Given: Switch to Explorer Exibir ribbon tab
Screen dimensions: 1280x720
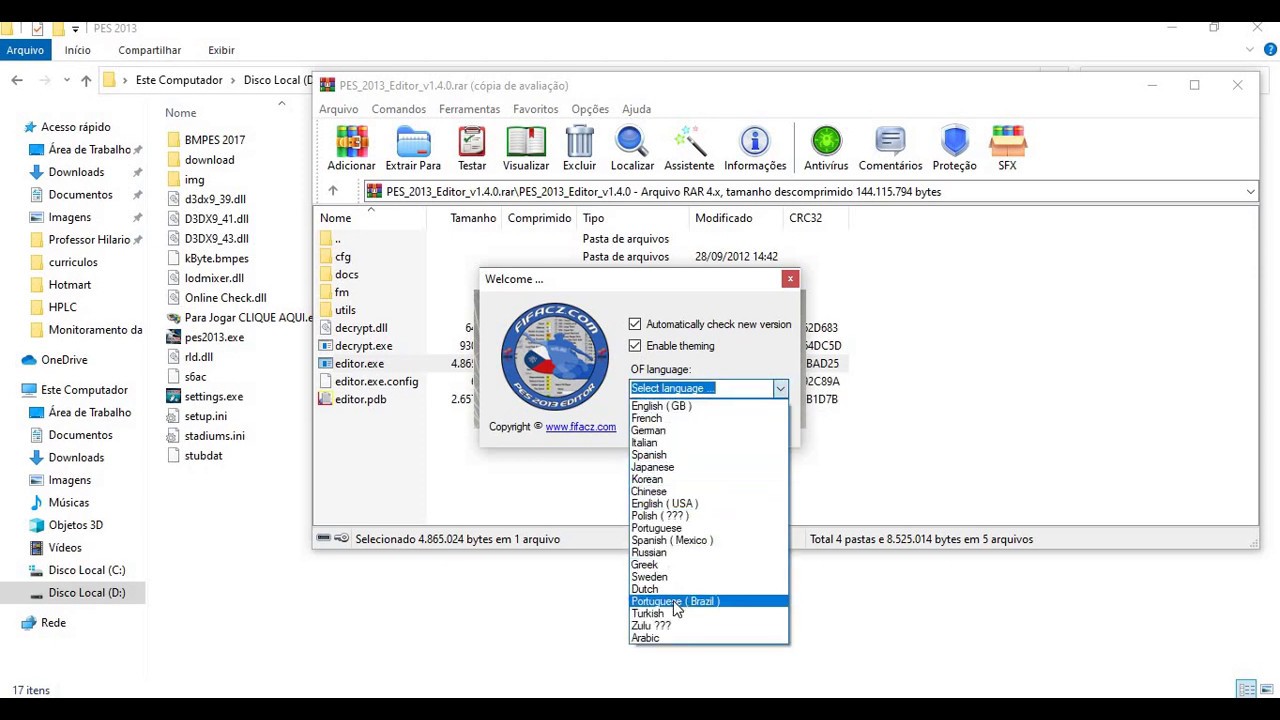Looking at the screenshot, I should coord(221,50).
